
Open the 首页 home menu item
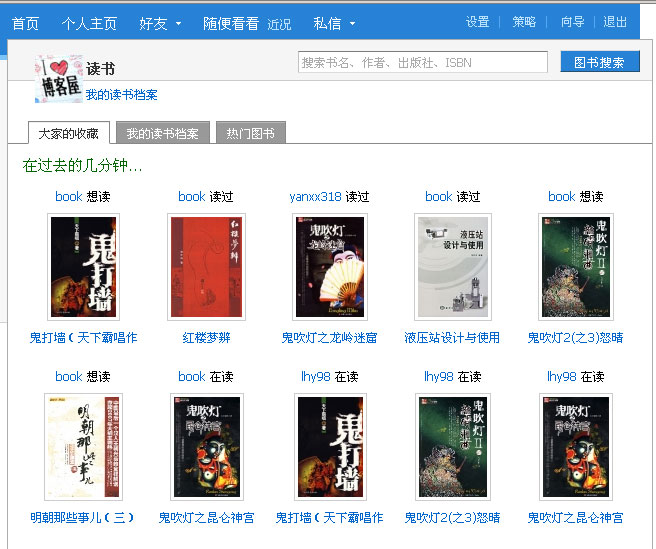coord(25,23)
